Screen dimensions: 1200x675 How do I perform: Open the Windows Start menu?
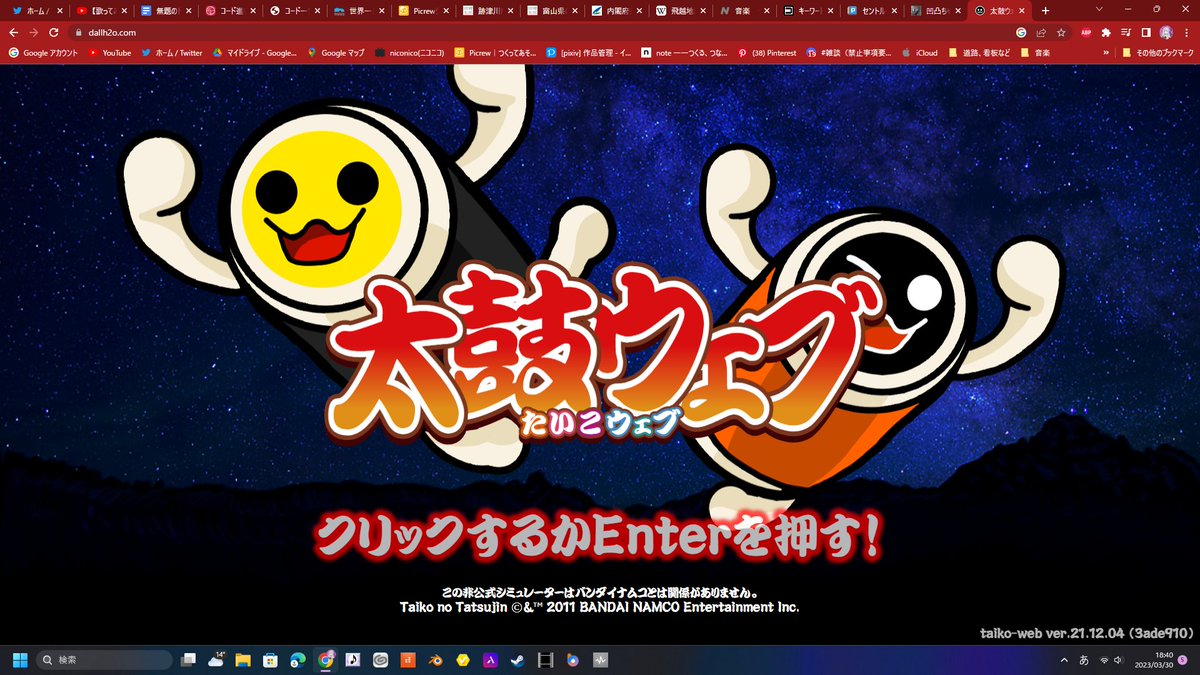[x=19, y=660]
